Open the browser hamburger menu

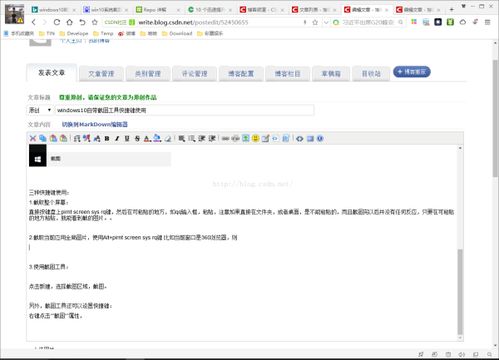[487, 22]
